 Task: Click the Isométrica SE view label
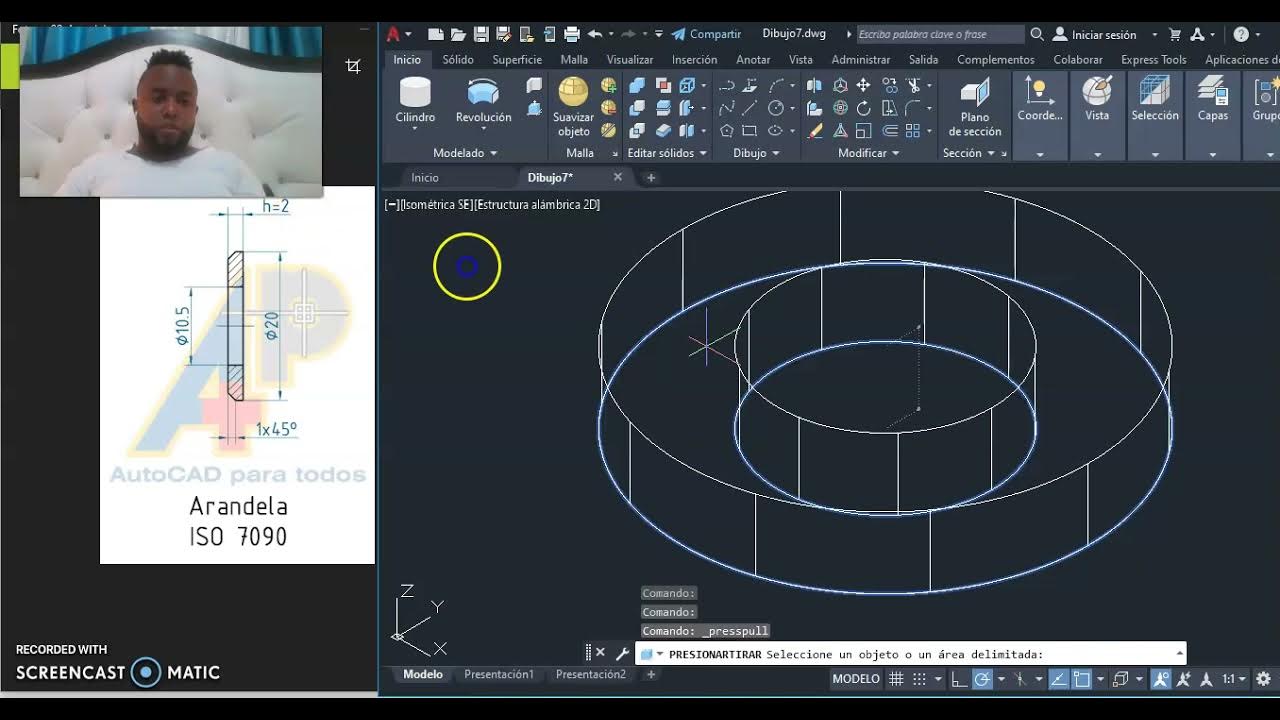point(436,204)
